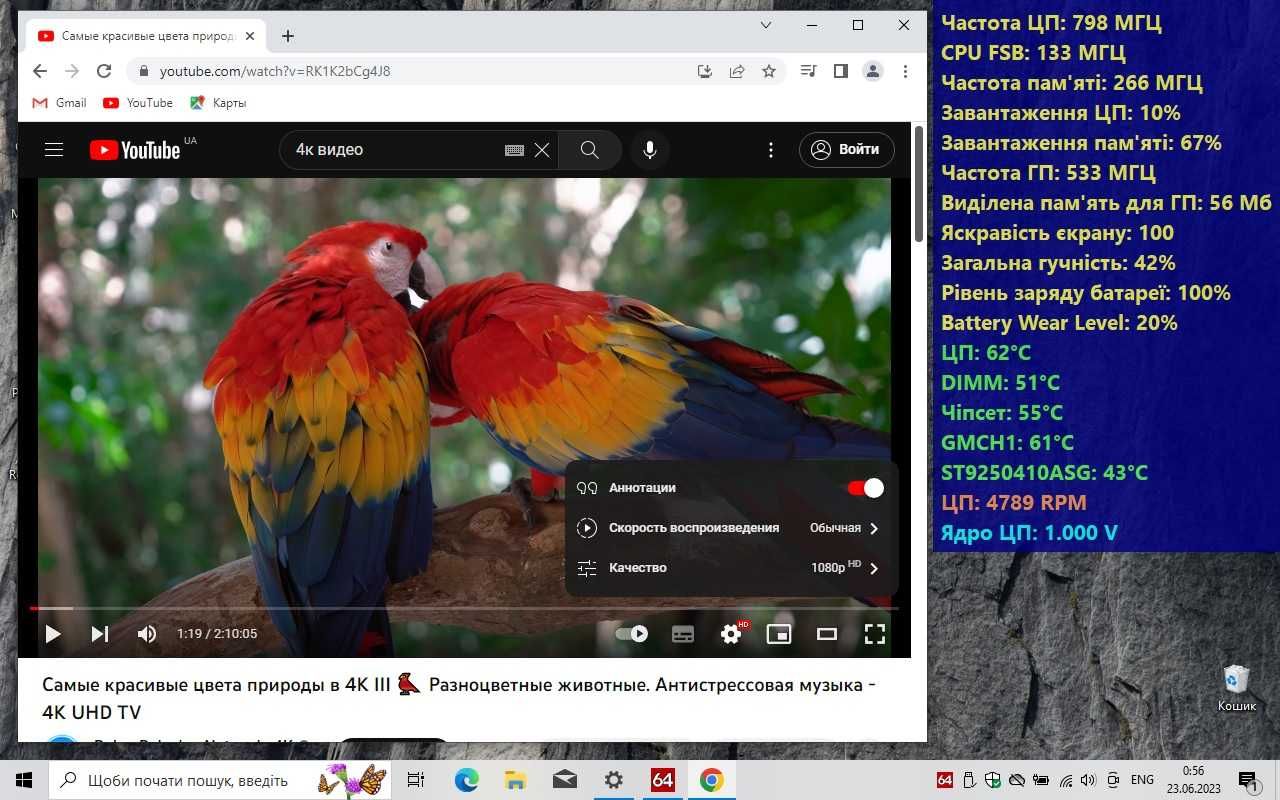The width and height of the screenshot is (1280, 800).
Task: Open File Explorer from the taskbar
Action: pos(515,780)
